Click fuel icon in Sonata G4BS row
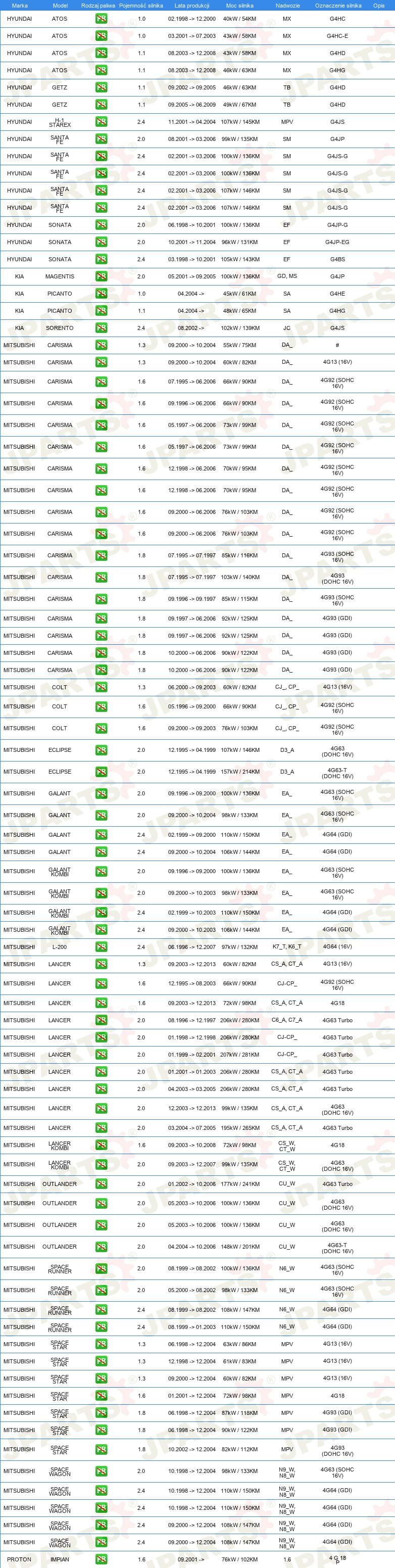Screen dimensions: 395x1568 coord(101,259)
